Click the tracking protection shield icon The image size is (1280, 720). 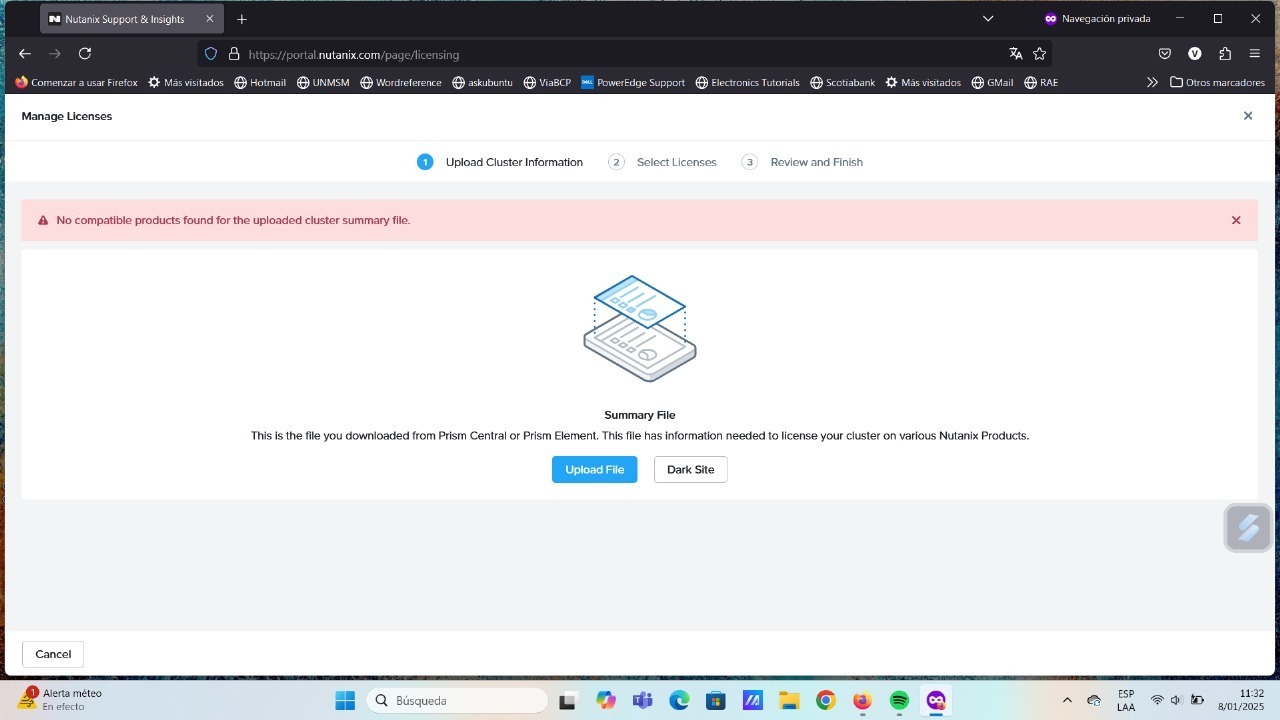(211, 54)
